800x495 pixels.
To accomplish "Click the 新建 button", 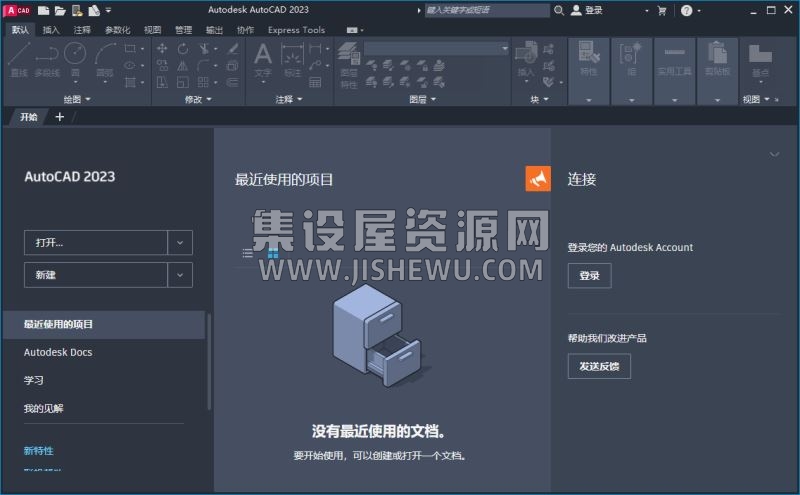I will (x=96, y=275).
